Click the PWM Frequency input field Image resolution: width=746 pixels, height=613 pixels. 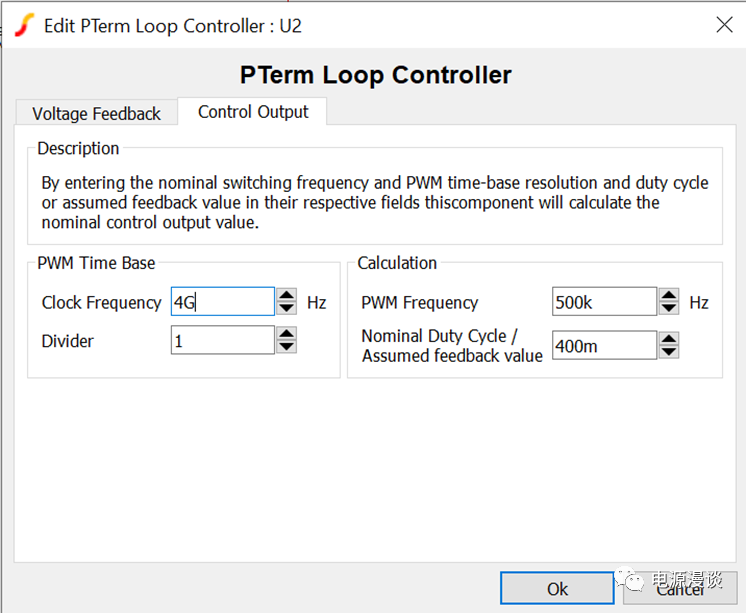(604, 302)
